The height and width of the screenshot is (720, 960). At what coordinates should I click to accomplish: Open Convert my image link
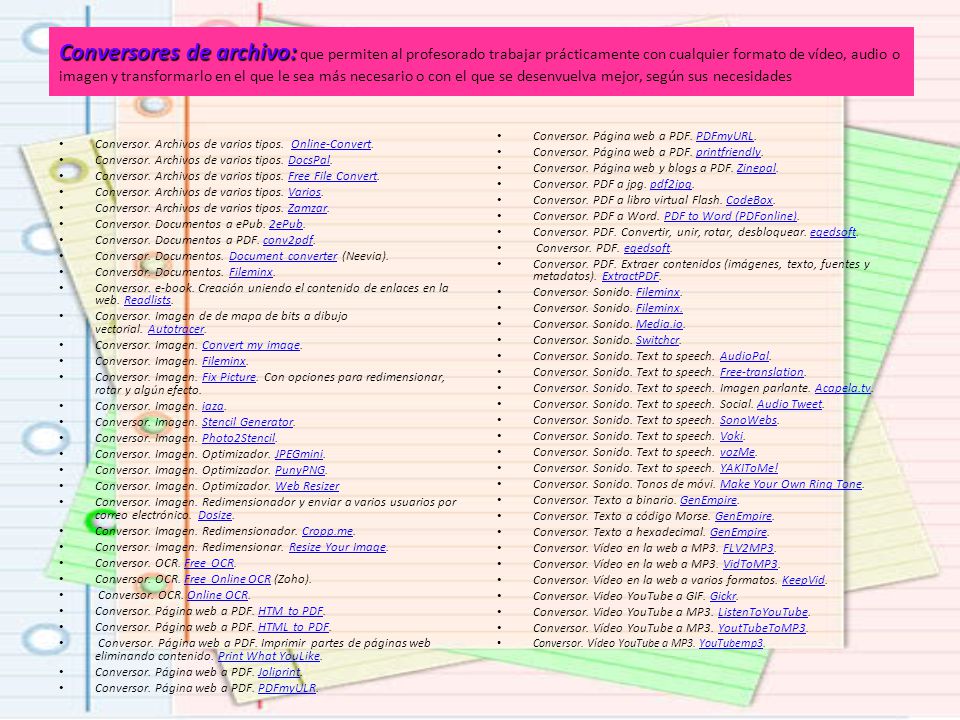[x=251, y=345]
